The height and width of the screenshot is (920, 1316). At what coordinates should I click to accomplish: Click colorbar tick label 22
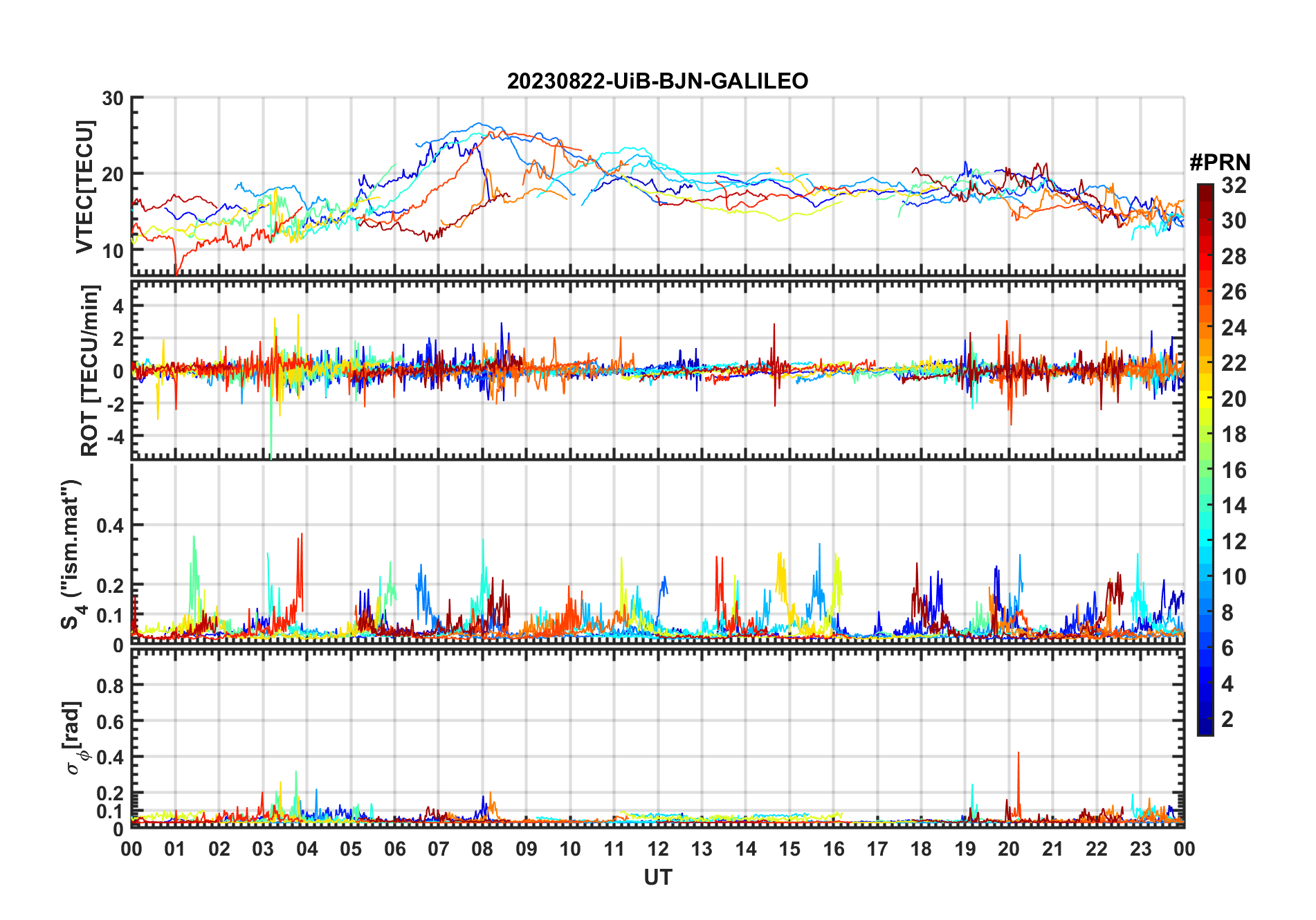tap(1234, 363)
